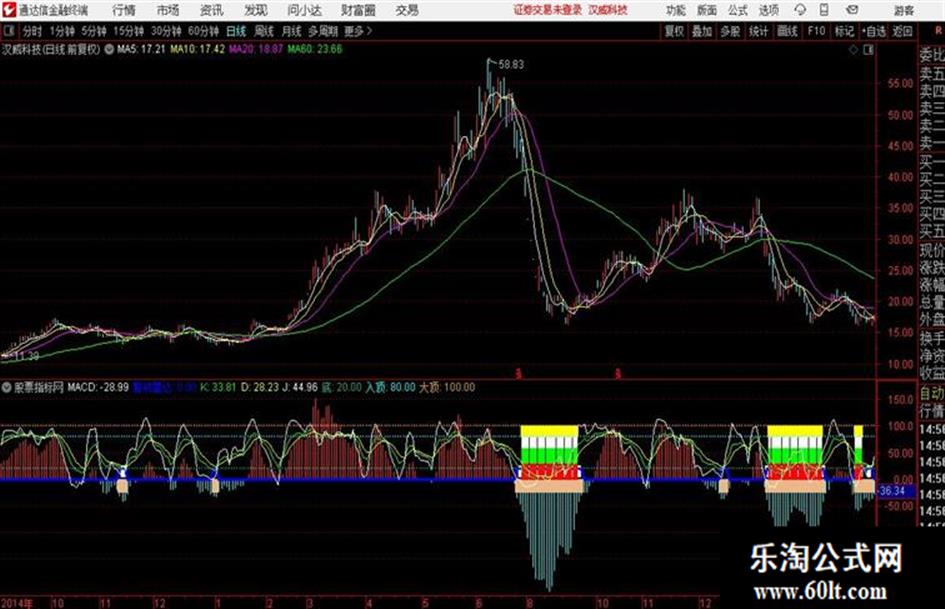Click 证券交易未登录 login link
The width and height of the screenshot is (945, 609).
[x=548, y=10]
